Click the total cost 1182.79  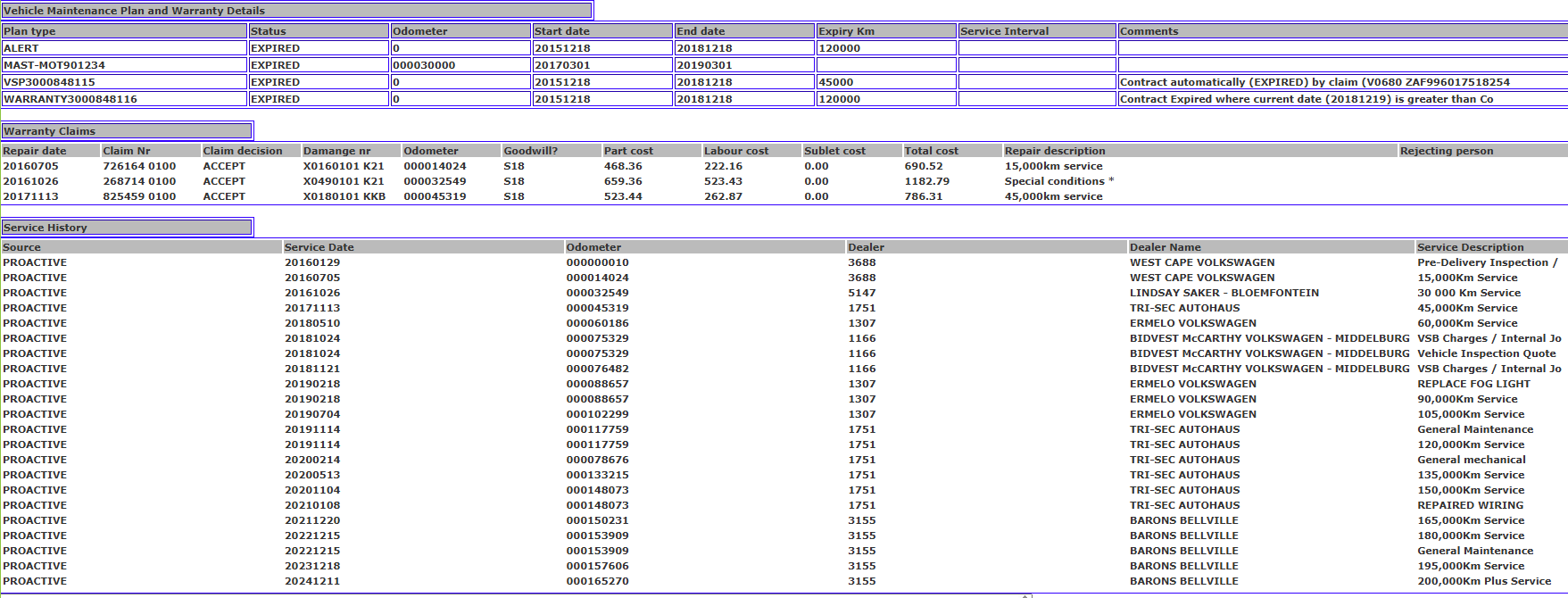pos(927,181)
